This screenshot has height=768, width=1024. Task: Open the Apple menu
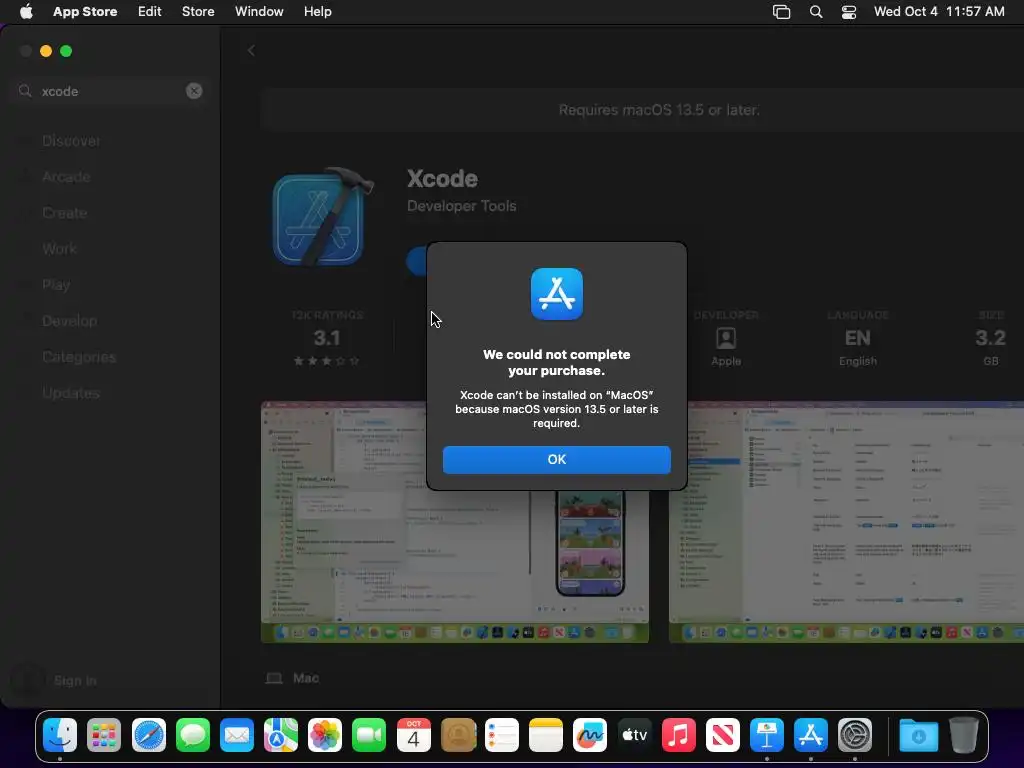[x=26, y=12]
